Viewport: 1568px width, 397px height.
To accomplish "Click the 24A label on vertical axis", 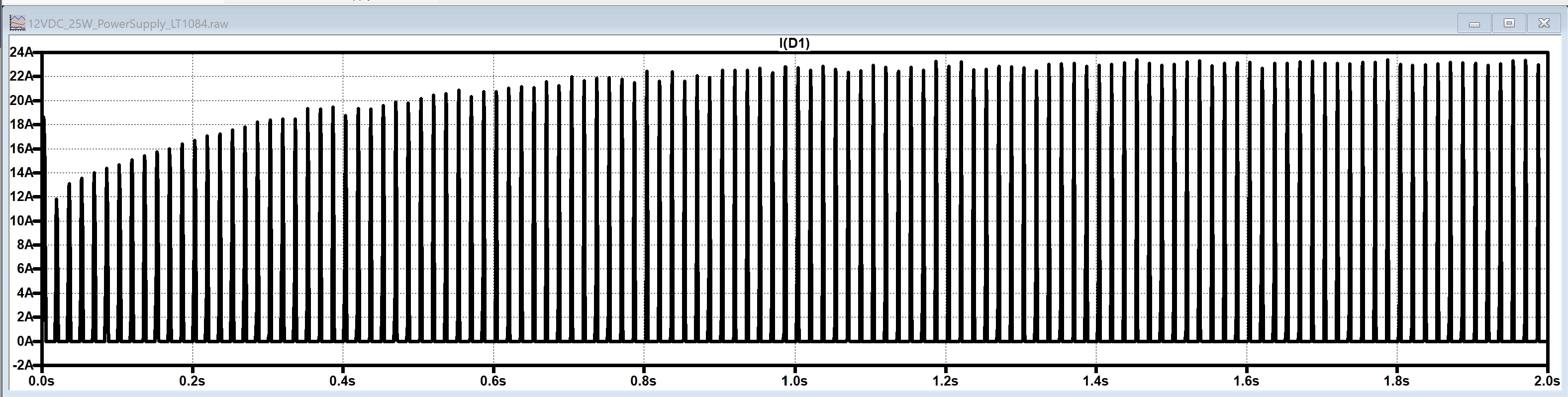I will (21, 52).
